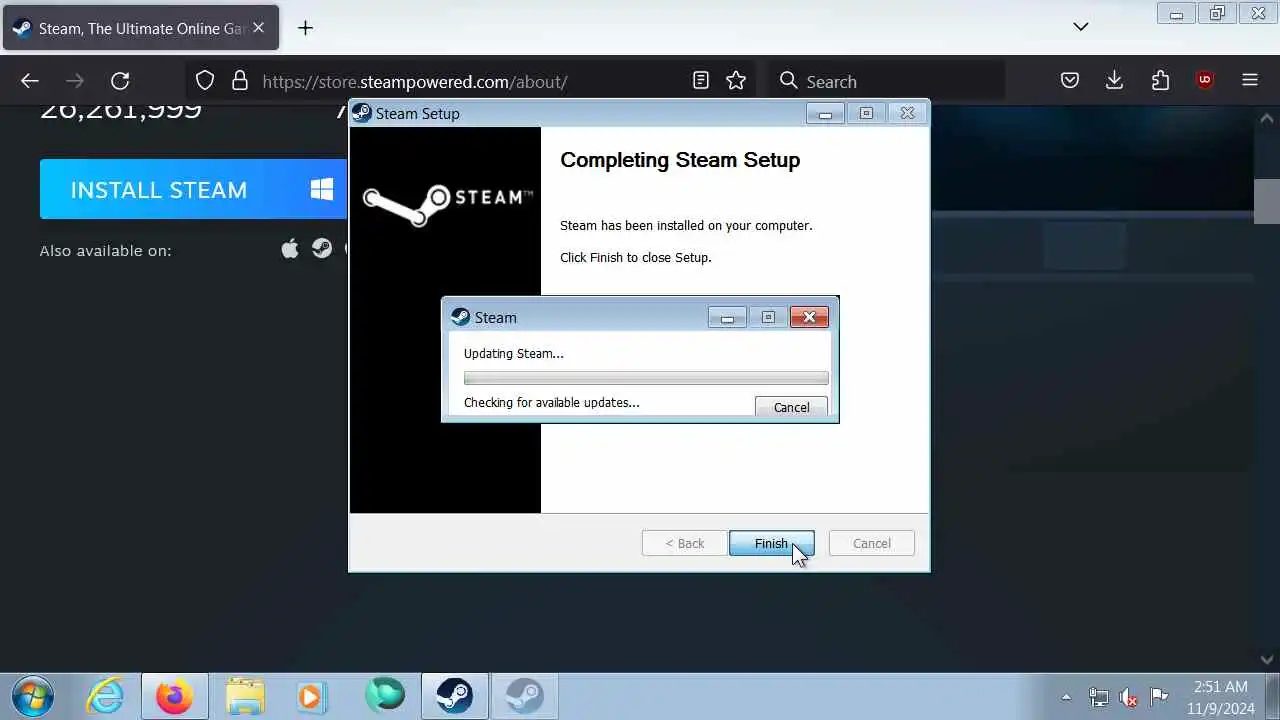This screenshot has height=720, width=1280.
Task: Launch Internet Explorer from the taskbar
Action: coord(105,696)
